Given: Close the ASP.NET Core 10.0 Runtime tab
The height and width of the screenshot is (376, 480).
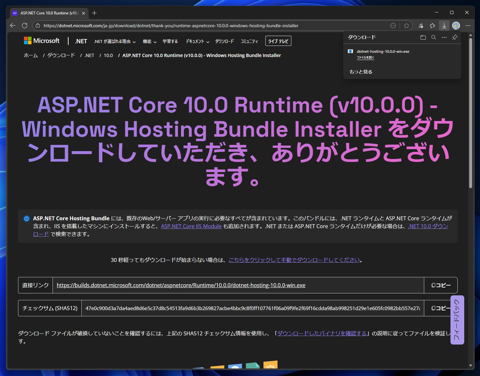Looking at the screenshot, I should [83, 13].
